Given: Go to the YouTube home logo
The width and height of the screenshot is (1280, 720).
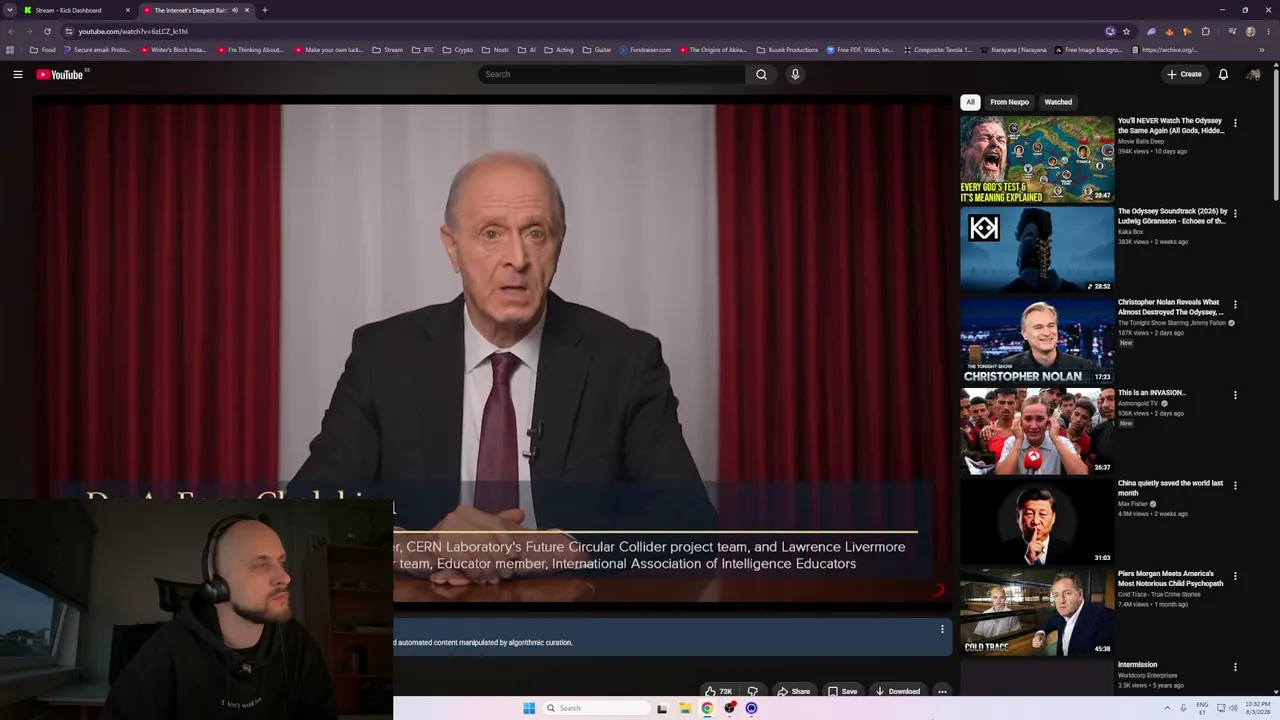Looking at the screenshot, I should [62, 74].
